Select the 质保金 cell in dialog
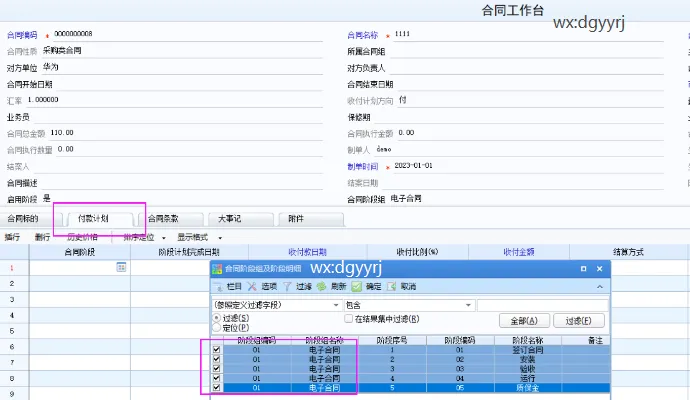690x400 pixels. click(x=528, y=388)
